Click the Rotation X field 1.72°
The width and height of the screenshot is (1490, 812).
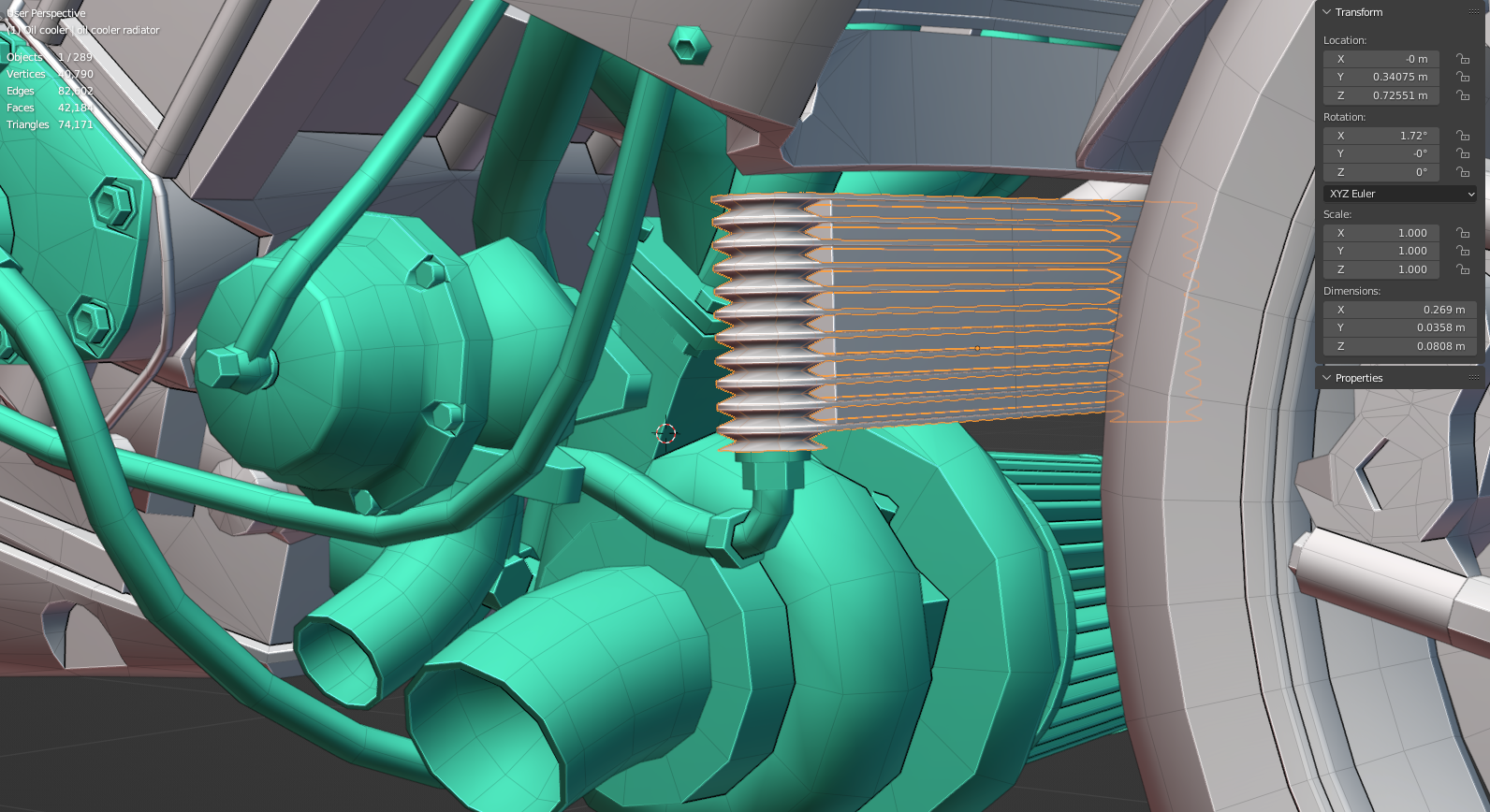1381,136
